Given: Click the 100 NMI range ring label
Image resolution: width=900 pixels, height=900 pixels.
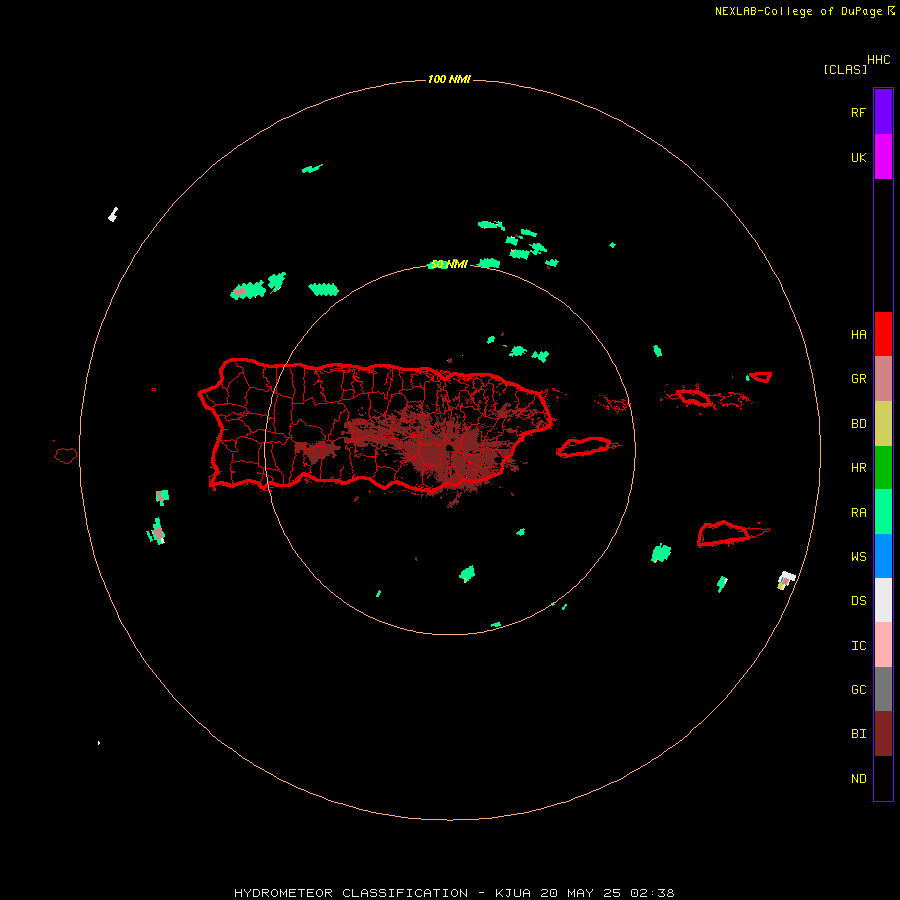Looking at the screenshot, I should 449,79.
